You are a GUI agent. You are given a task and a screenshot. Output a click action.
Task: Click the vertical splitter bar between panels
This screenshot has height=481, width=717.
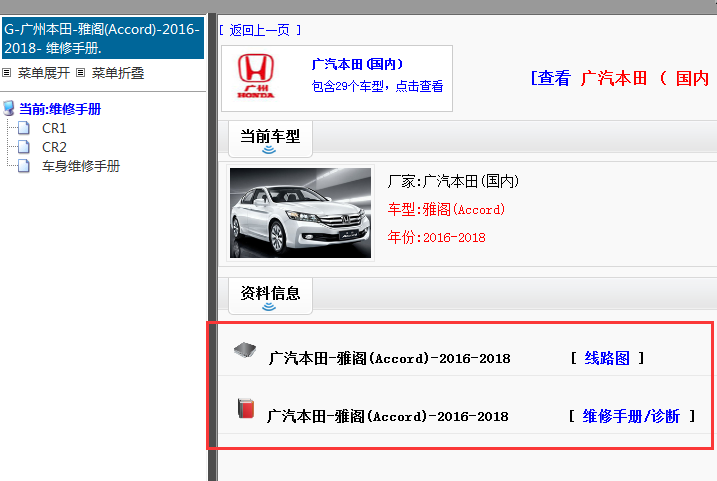pos(213,247)
